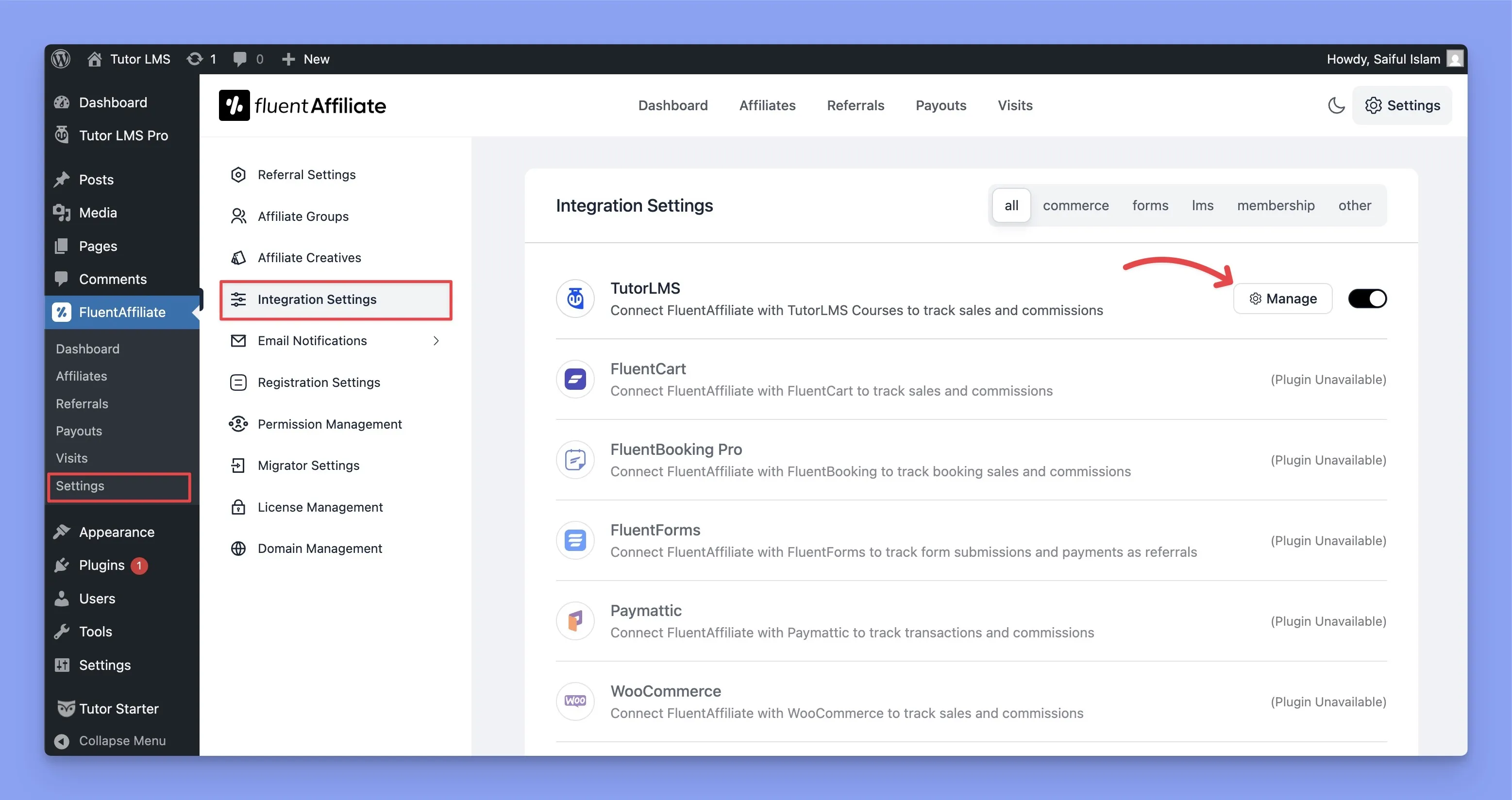Select the Referral Settings hexagon icon

coord(238,174)
